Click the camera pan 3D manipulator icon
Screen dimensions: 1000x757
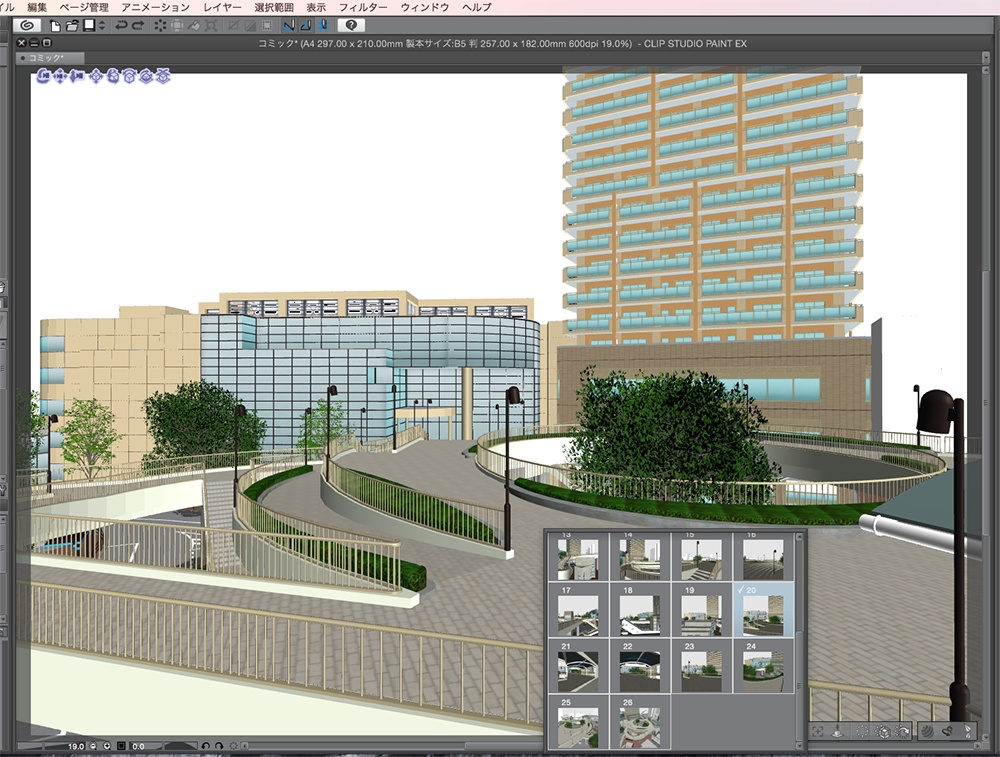point(60,77)
